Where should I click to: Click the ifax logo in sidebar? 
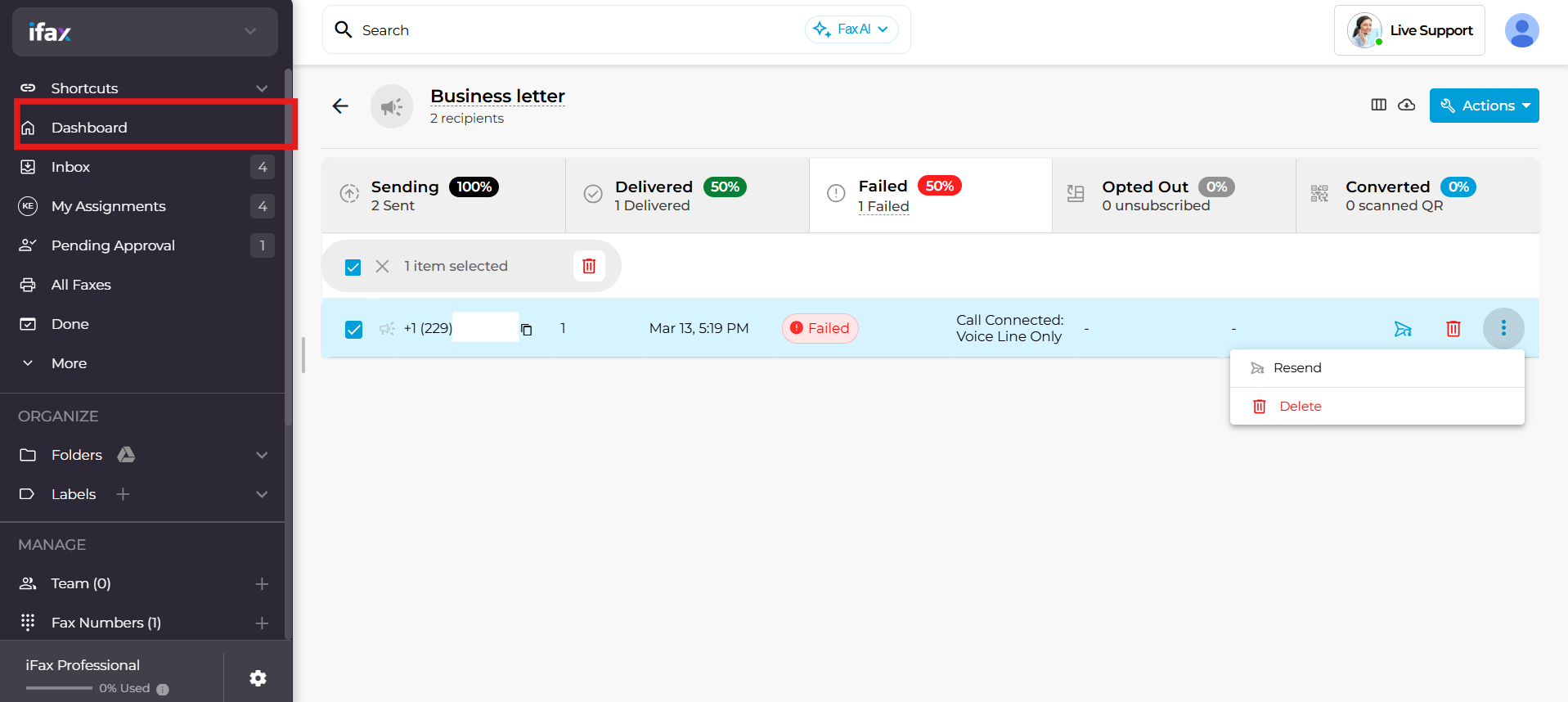point(50,32)
